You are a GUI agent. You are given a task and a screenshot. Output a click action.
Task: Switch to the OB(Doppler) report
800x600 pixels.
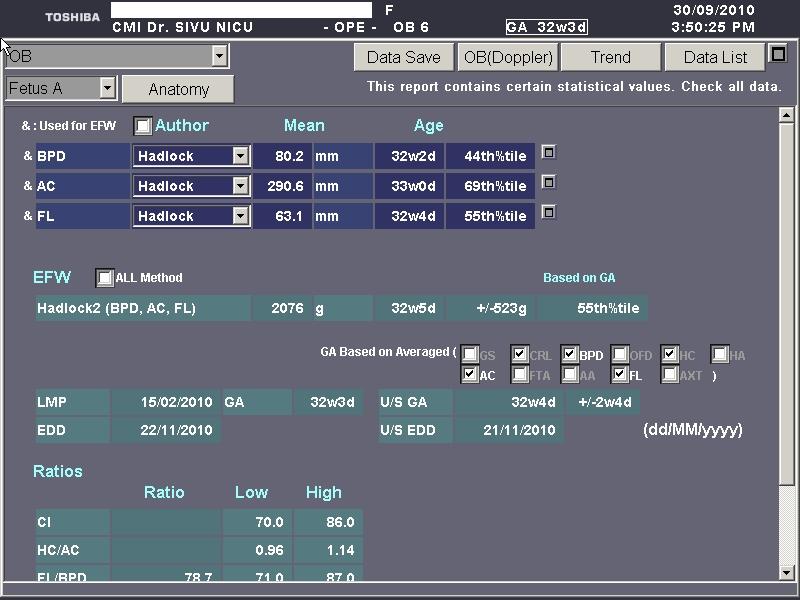tap(508, 57)
